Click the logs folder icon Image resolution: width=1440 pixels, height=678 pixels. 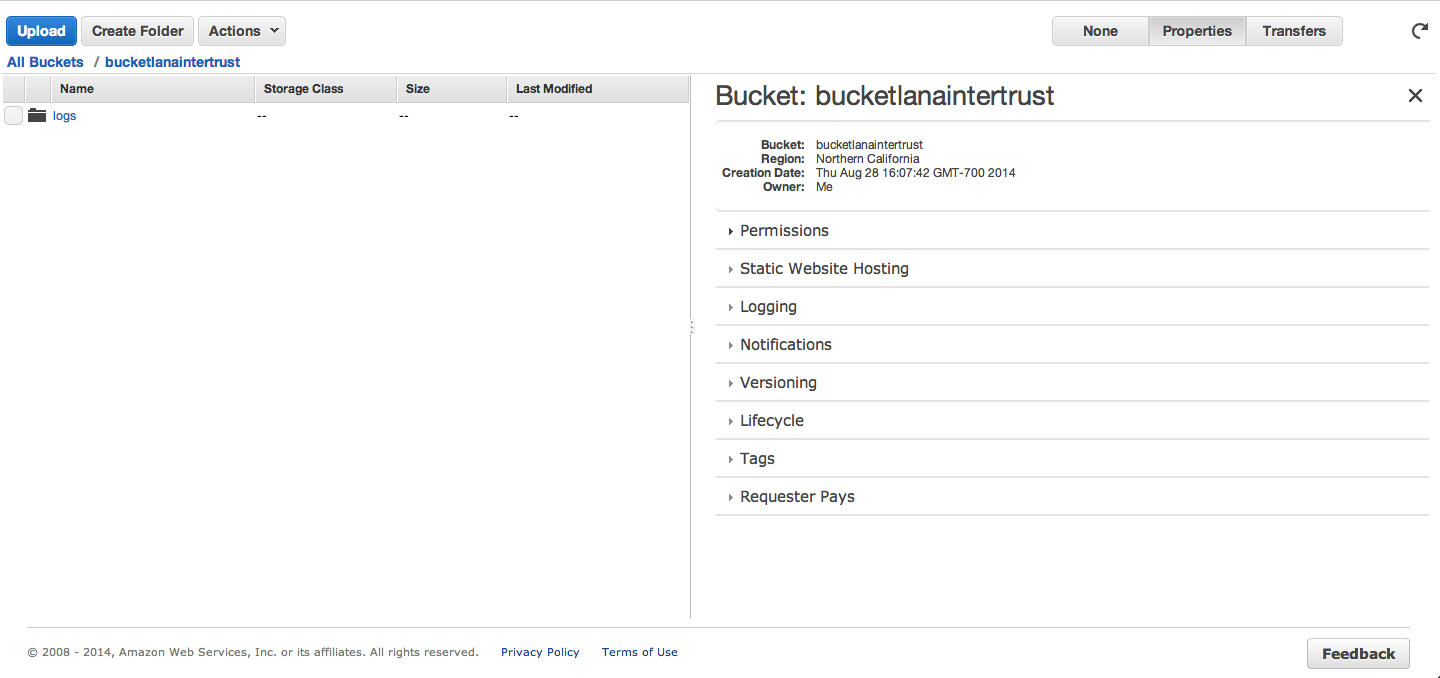coord(37,116)
